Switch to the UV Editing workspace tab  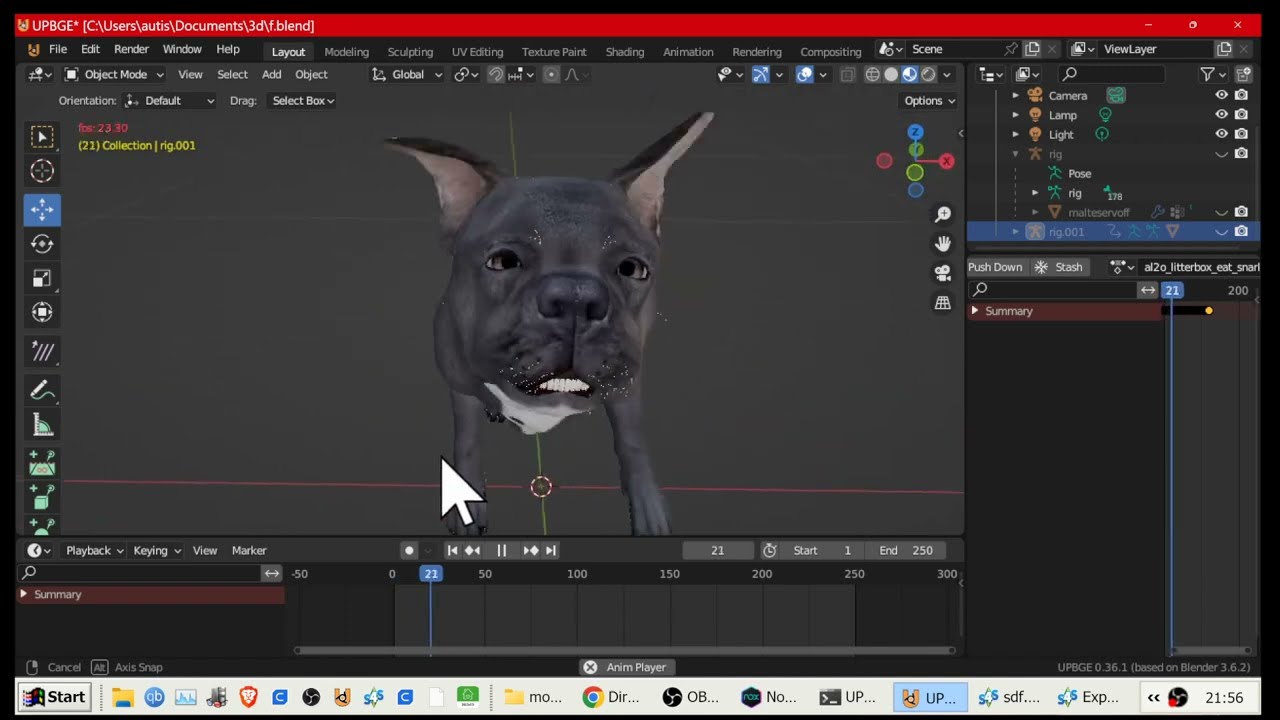477,51
